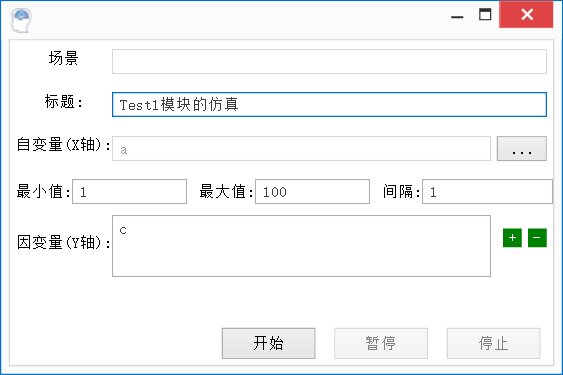563x375 pixels.
Task: Close the simulation dialog window
Action: (x=526, y=14)
